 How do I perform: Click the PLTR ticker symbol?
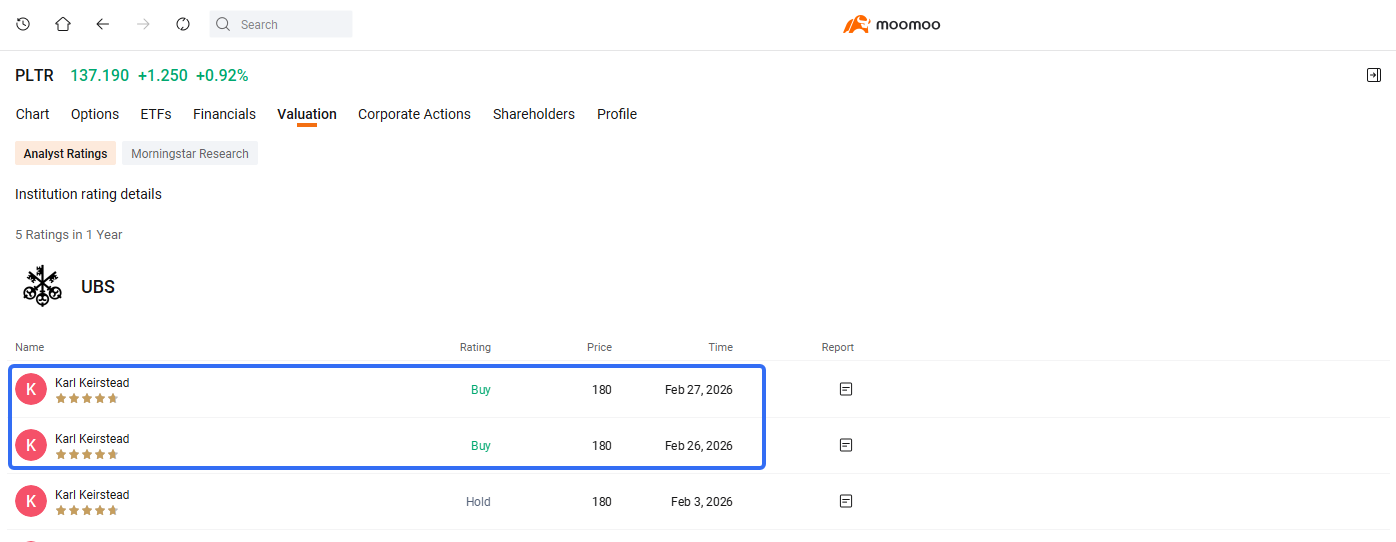tap(35, 75)
